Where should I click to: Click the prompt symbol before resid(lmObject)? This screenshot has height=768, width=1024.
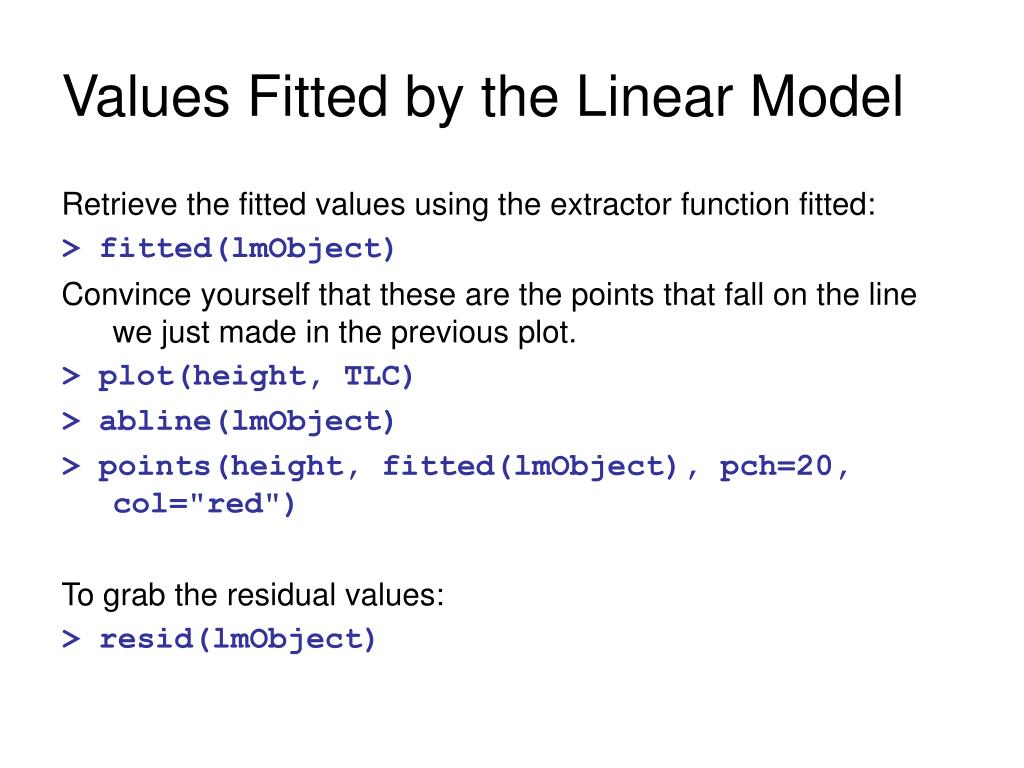(71, 639)
